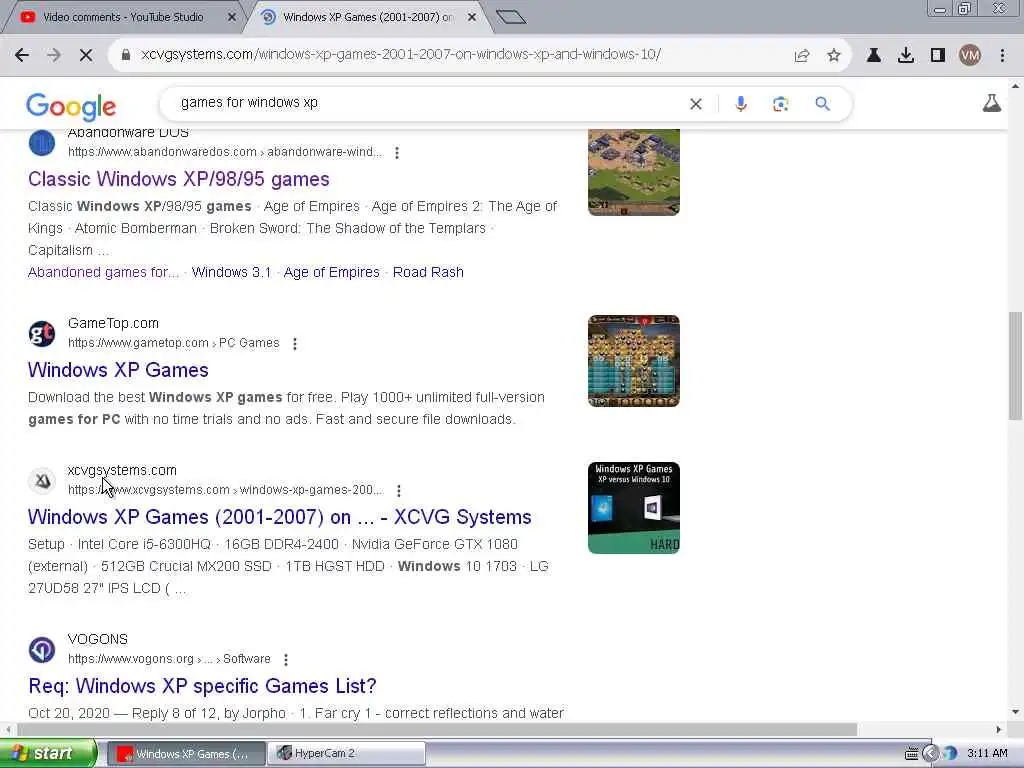Click the Abandonware DOS site favicon
The width and height of the screenshot is (1024, 768).
[42, 142]
